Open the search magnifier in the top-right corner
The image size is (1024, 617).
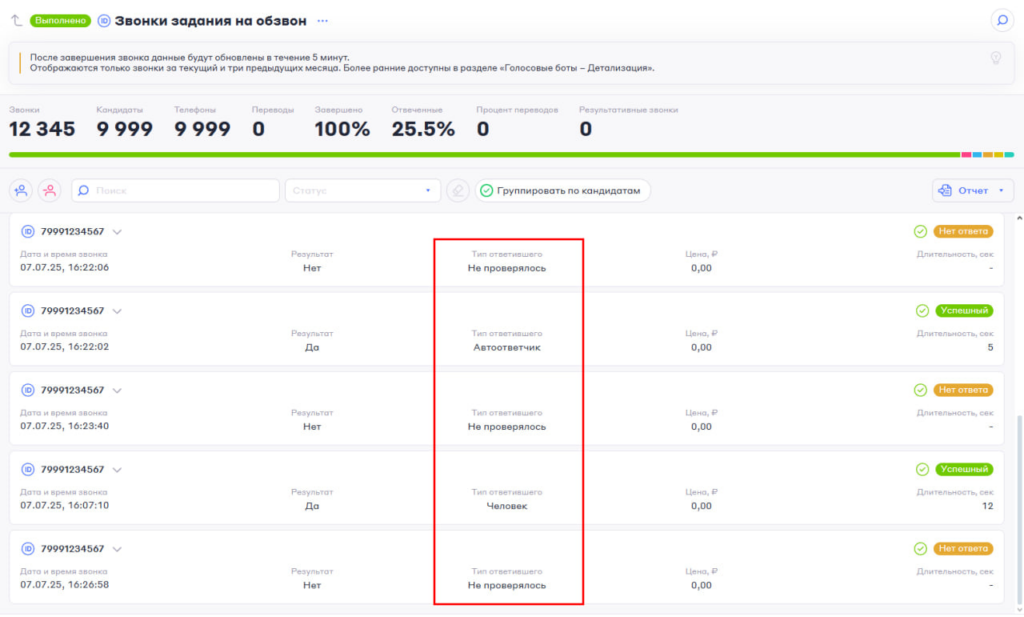coord(1000,20)
